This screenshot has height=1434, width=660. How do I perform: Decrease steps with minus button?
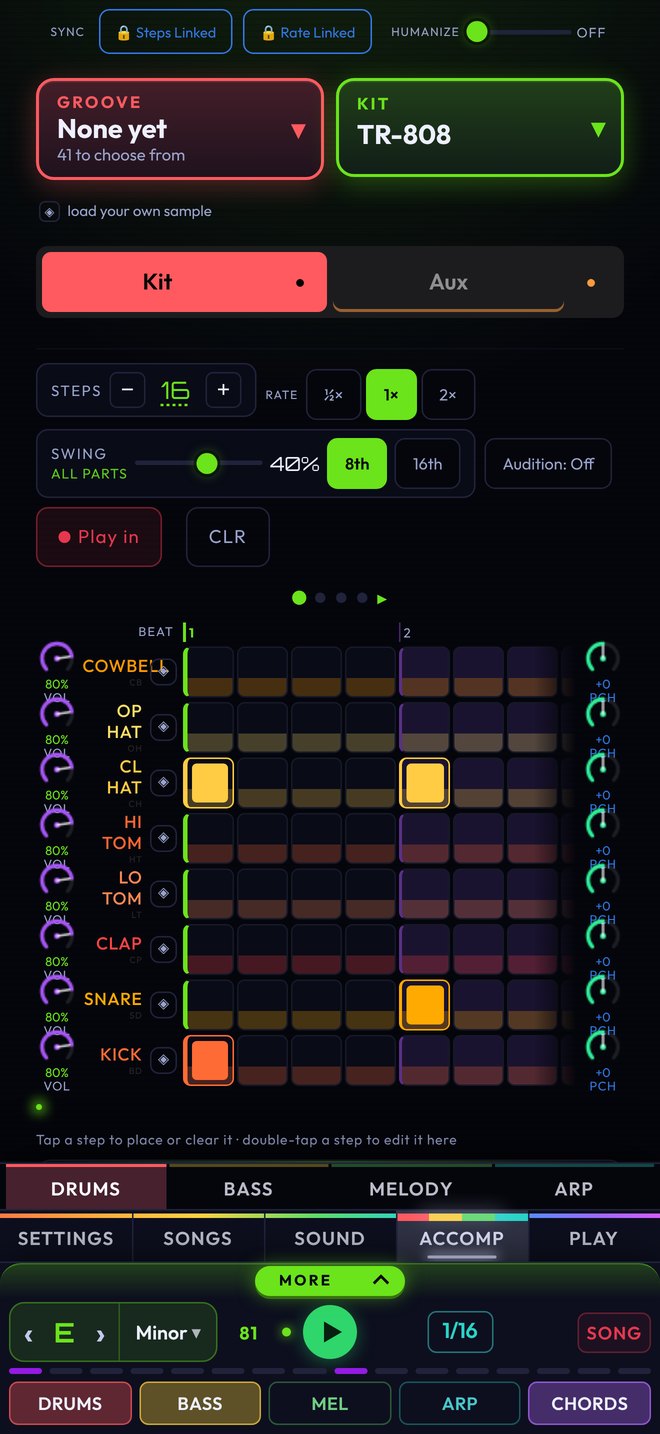pyautogui.click(x=128, y=390)
